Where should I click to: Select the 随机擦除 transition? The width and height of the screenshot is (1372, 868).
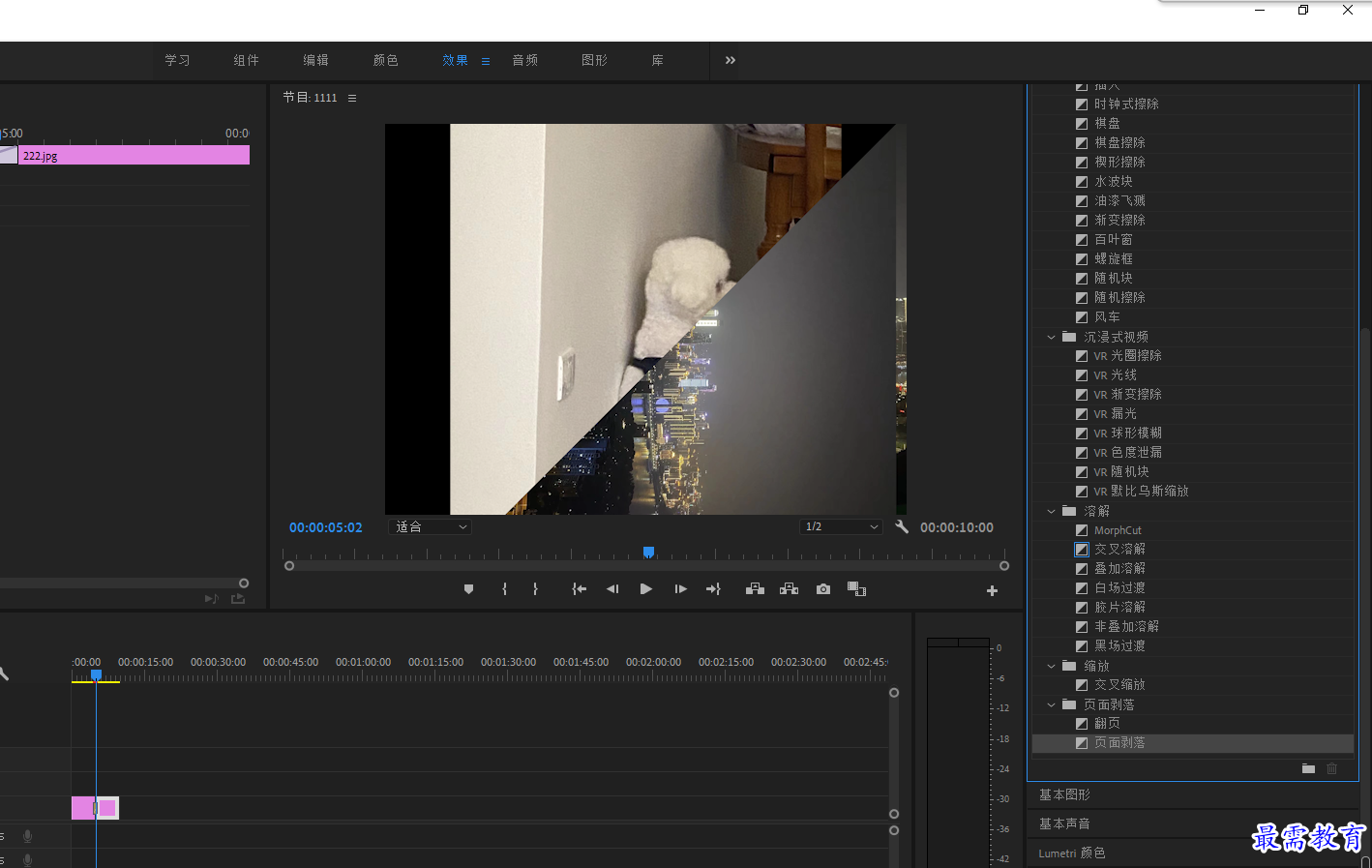[1119, 297]
